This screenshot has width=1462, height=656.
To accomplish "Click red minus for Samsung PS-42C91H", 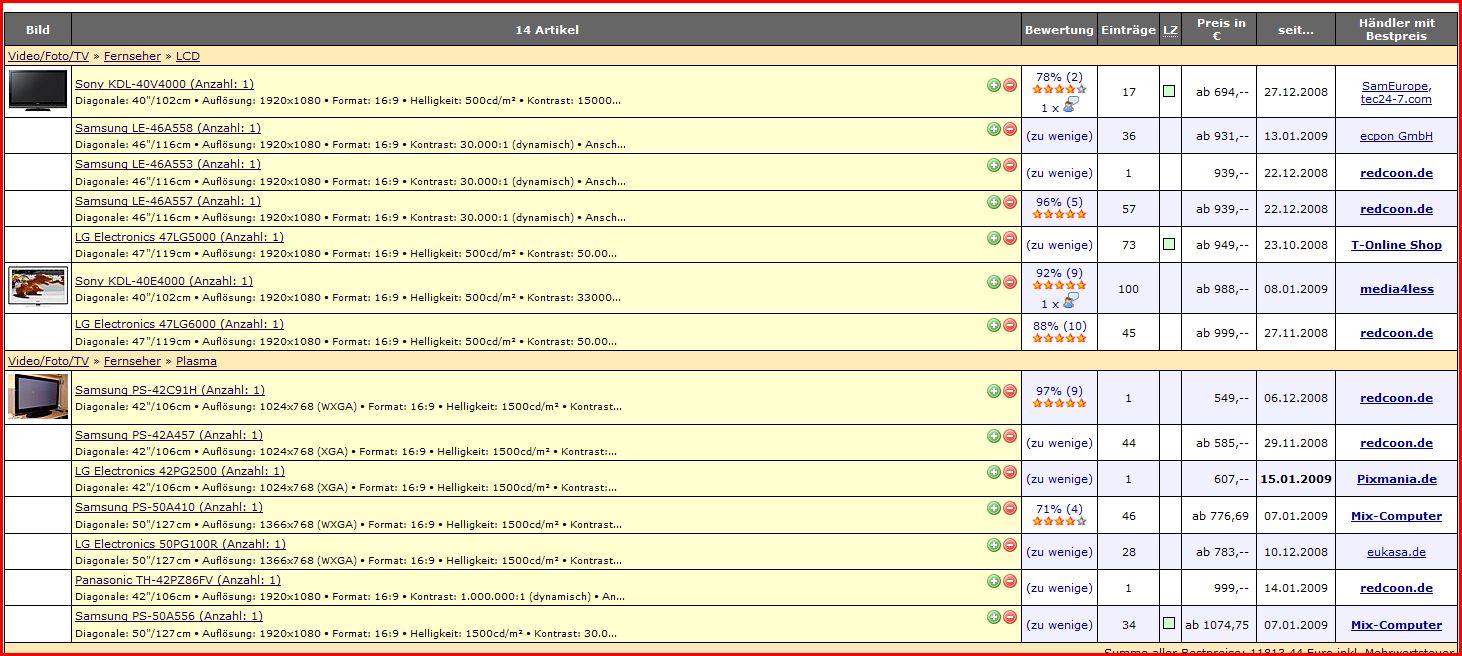I will click(x=1010, y=391).
